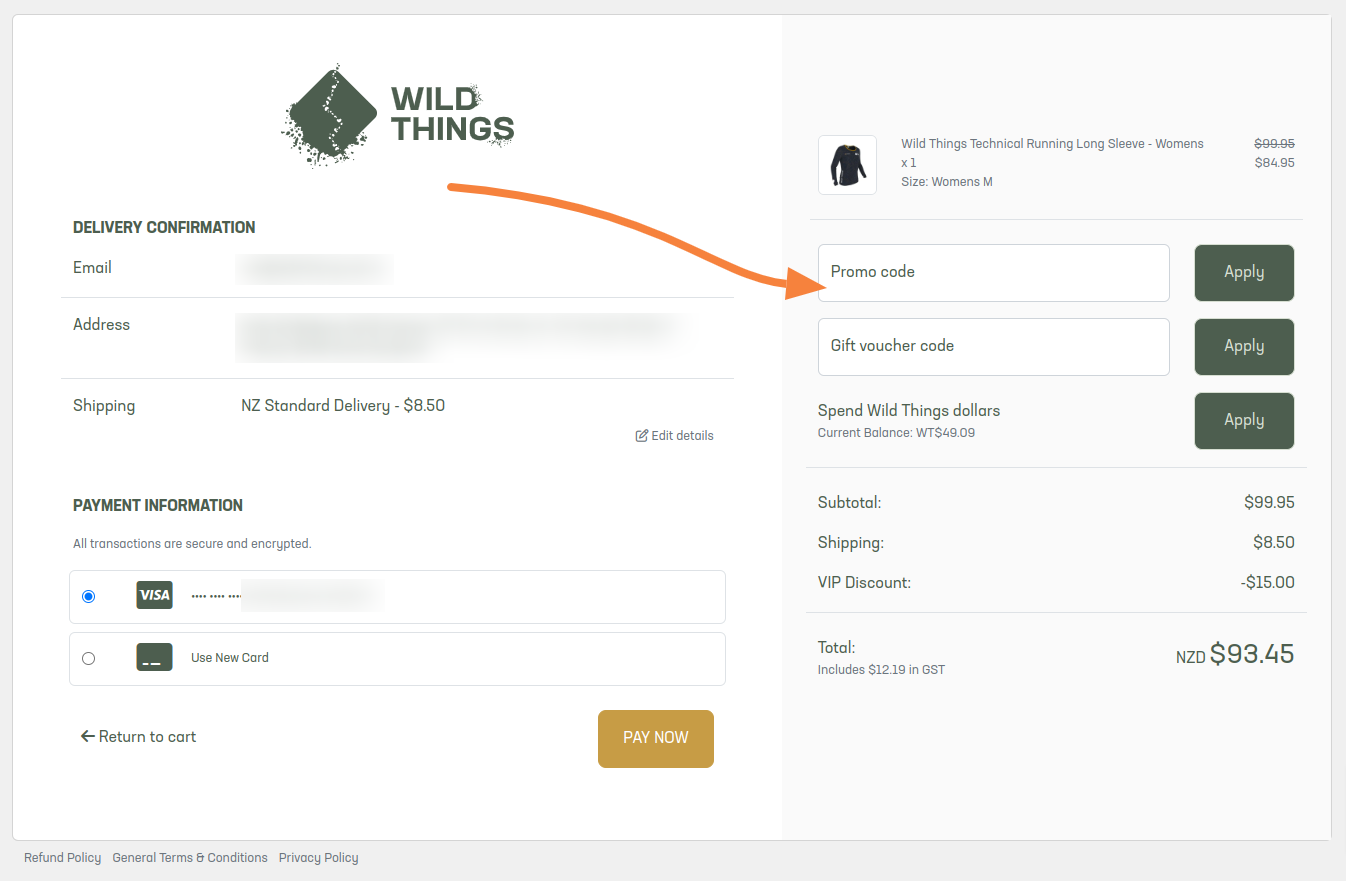Screen dimensions: 1346x881
Task: Click the Promo code input field
Action: tap(993, 273)
